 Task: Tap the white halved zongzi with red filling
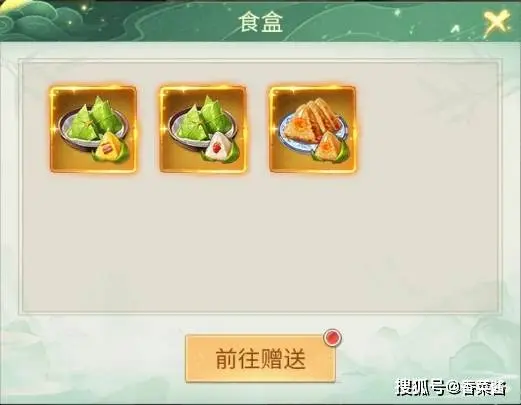[221, 147]
